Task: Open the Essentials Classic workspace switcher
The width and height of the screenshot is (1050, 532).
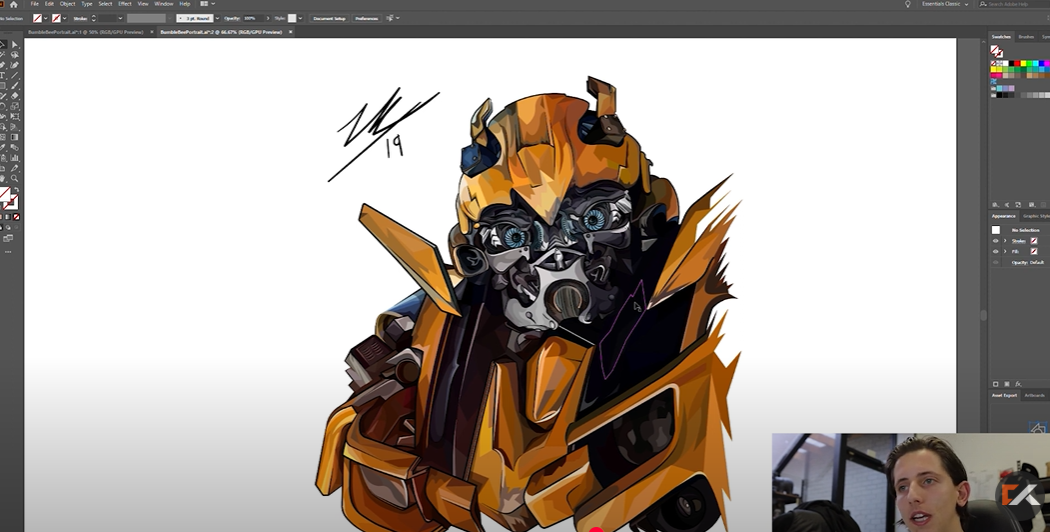Action: click(945, 4)
